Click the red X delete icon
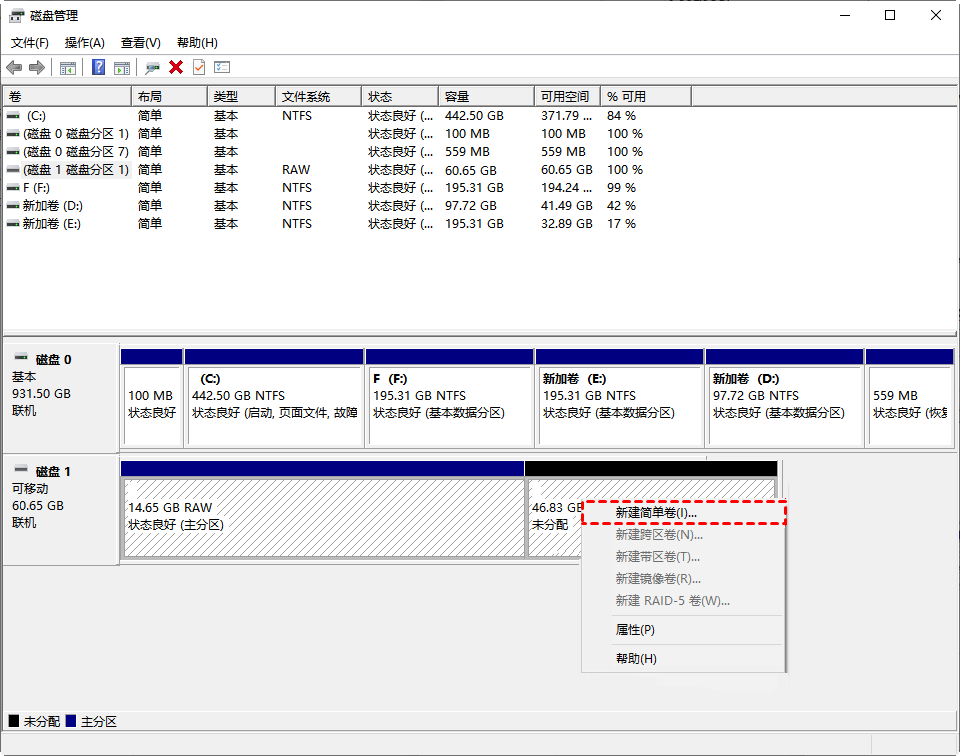Image resolution: width=960 pixels, height=756 pixels. pos(176,67)
